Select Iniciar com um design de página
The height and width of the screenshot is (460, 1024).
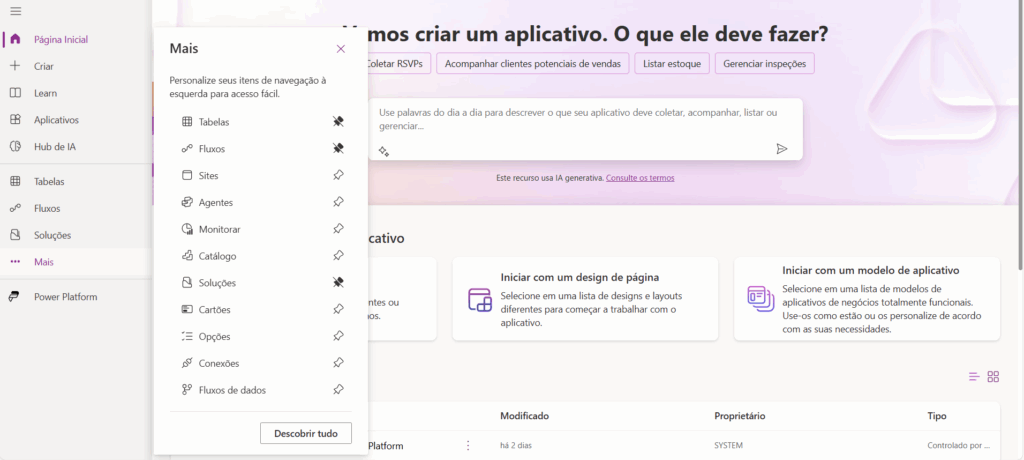[585, 299]
